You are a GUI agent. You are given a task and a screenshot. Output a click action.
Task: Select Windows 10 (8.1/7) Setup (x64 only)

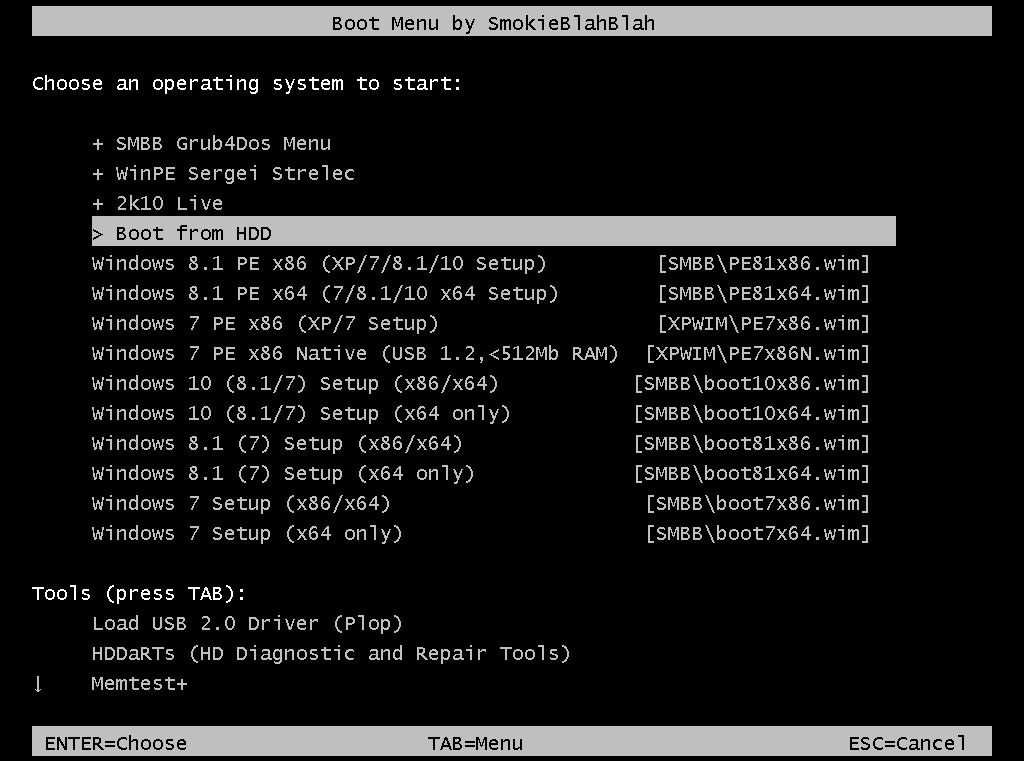pos(300,414)
